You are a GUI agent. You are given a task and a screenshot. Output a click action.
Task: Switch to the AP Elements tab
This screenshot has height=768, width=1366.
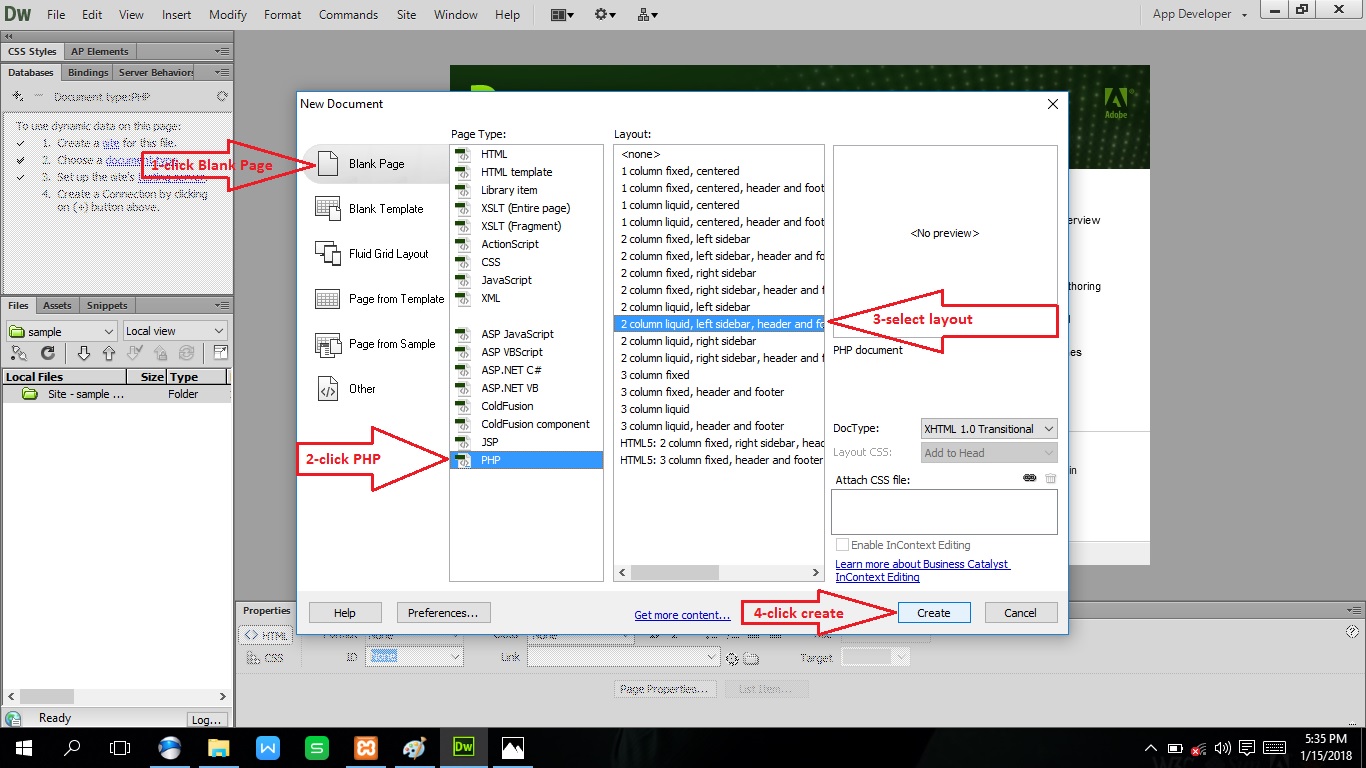tap(100, 51)
